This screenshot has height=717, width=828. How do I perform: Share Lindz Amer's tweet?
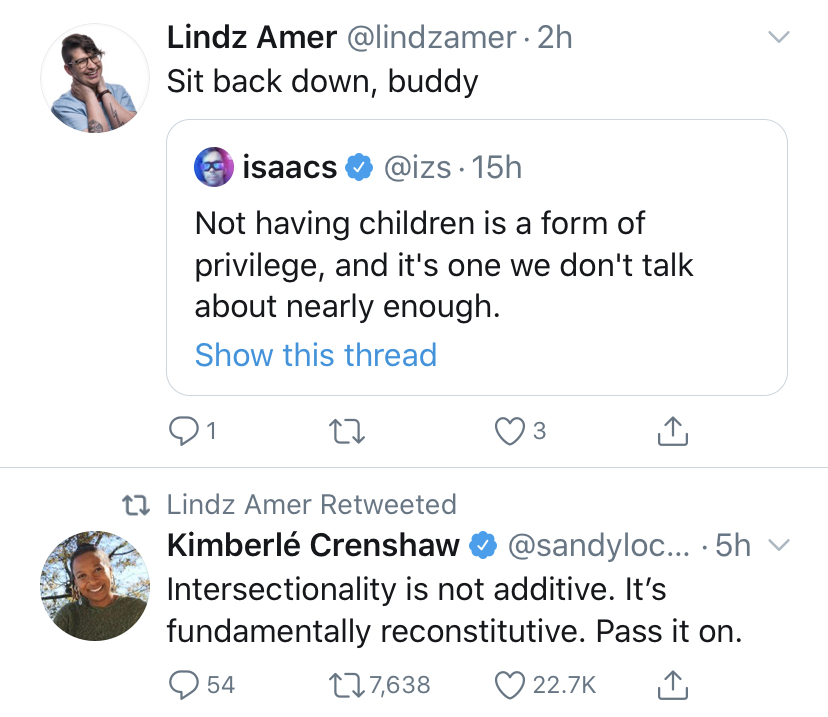(x=673, y=431)
